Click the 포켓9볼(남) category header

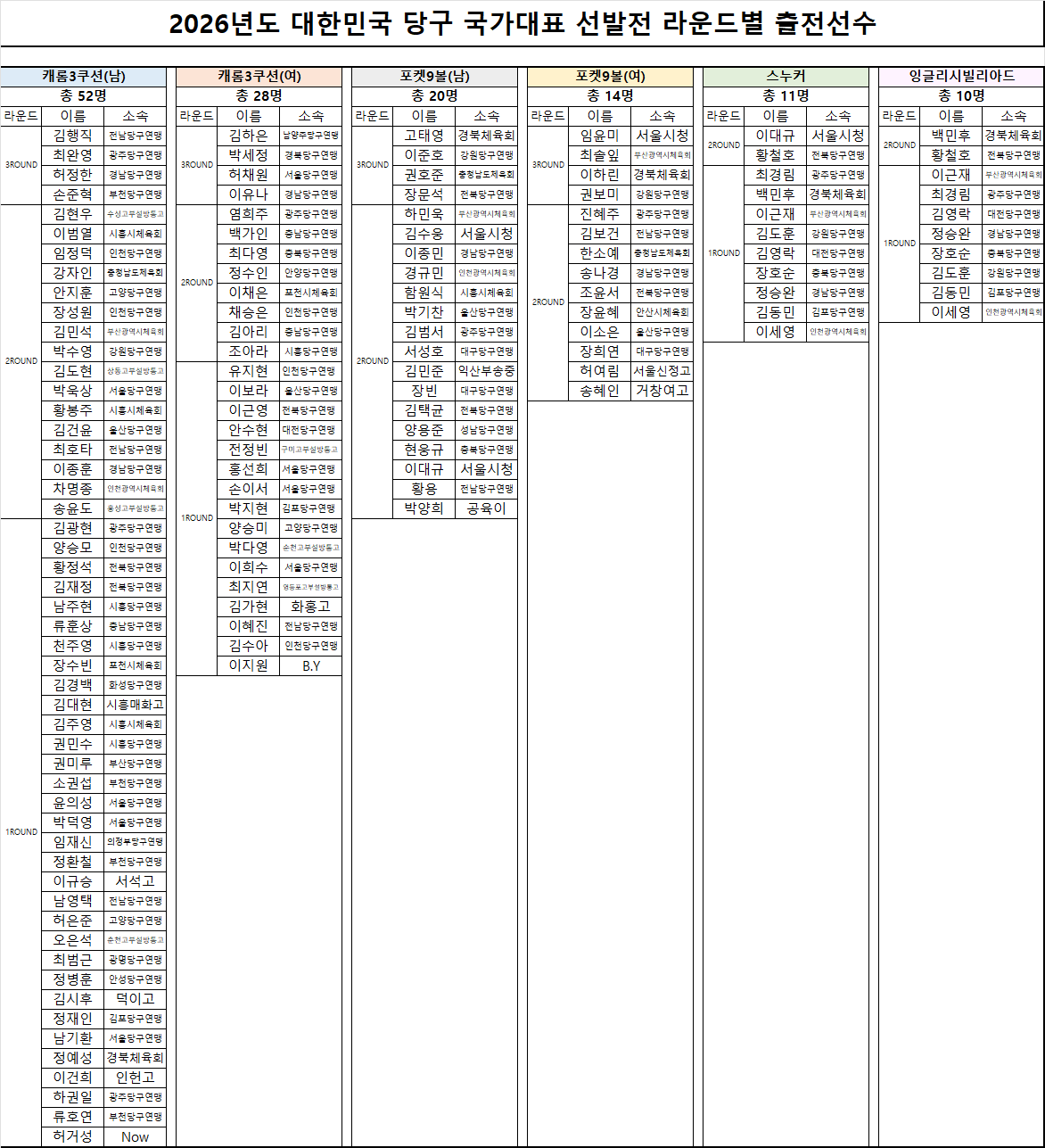coord(434,77)
